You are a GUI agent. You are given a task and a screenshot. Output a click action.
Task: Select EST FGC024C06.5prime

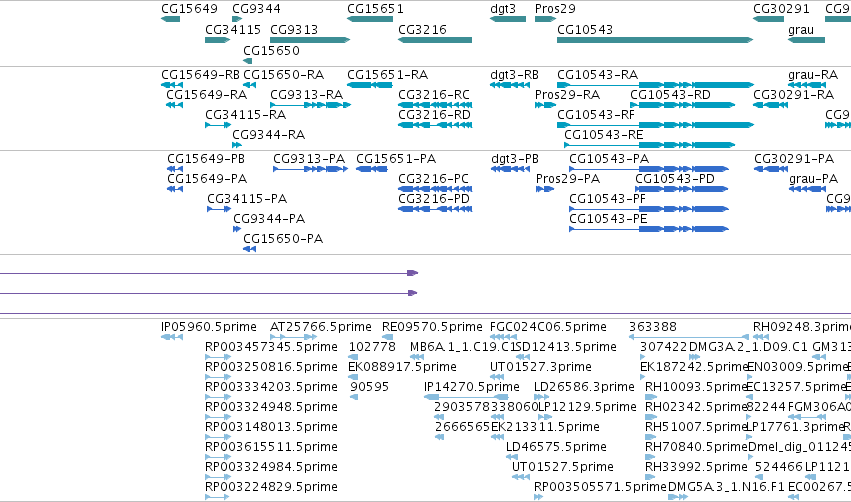[x=503, y=337]
